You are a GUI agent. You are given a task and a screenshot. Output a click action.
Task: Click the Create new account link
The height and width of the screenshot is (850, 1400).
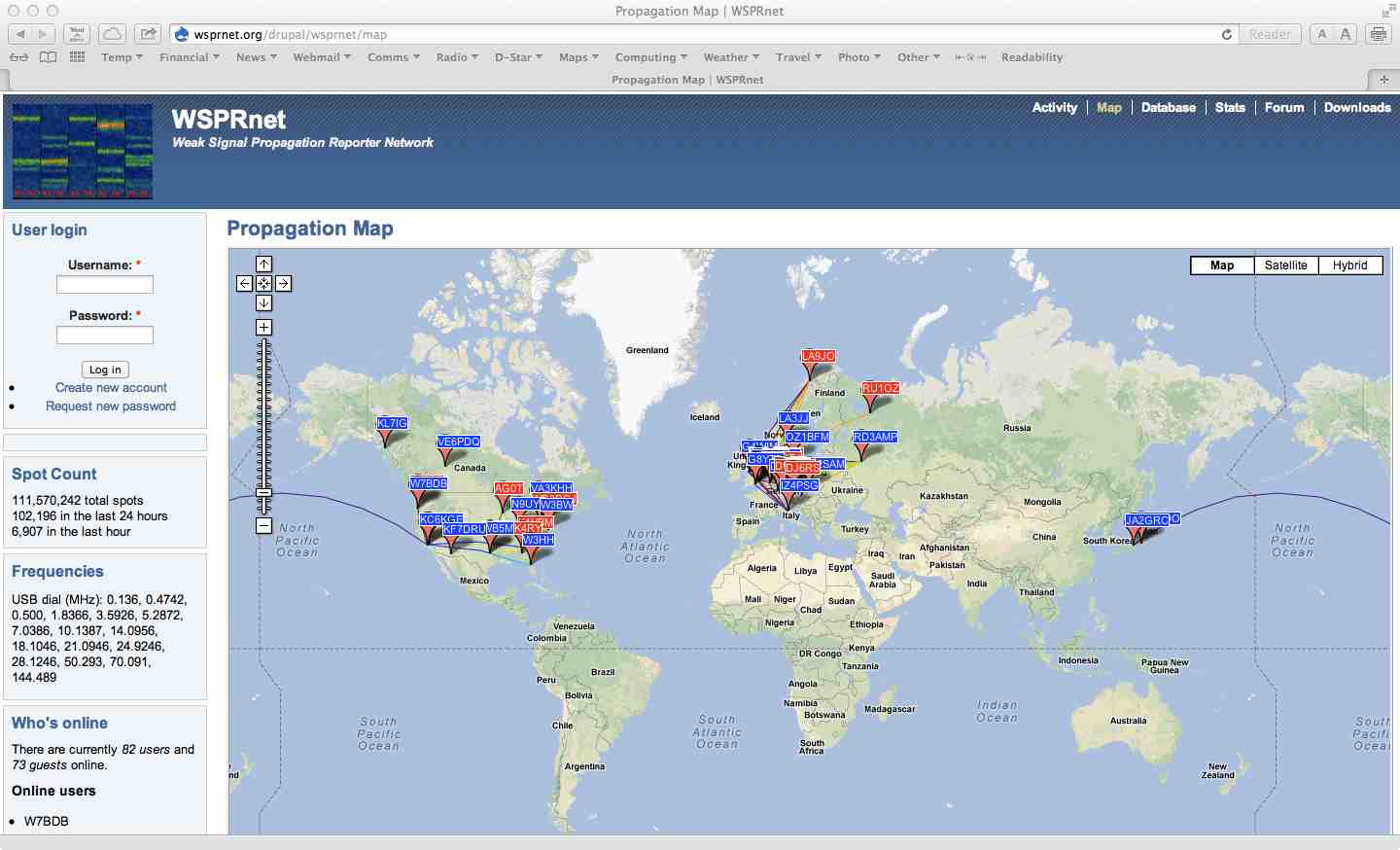[111, 388]
